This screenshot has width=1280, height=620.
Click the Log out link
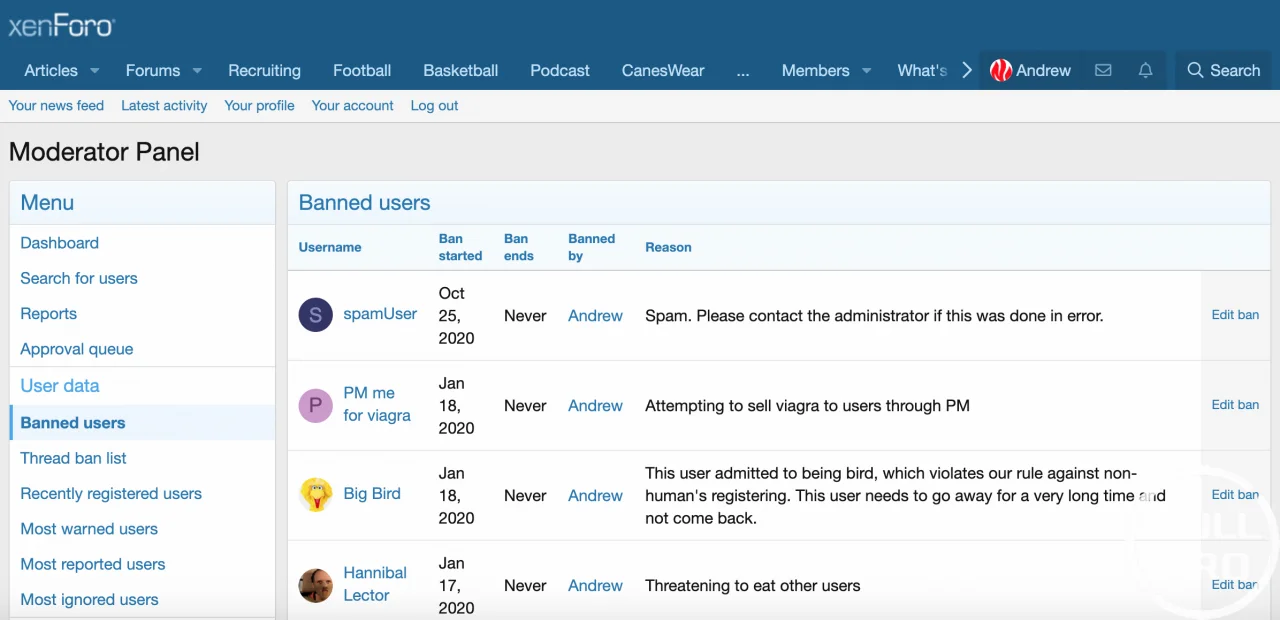(434, 105)
